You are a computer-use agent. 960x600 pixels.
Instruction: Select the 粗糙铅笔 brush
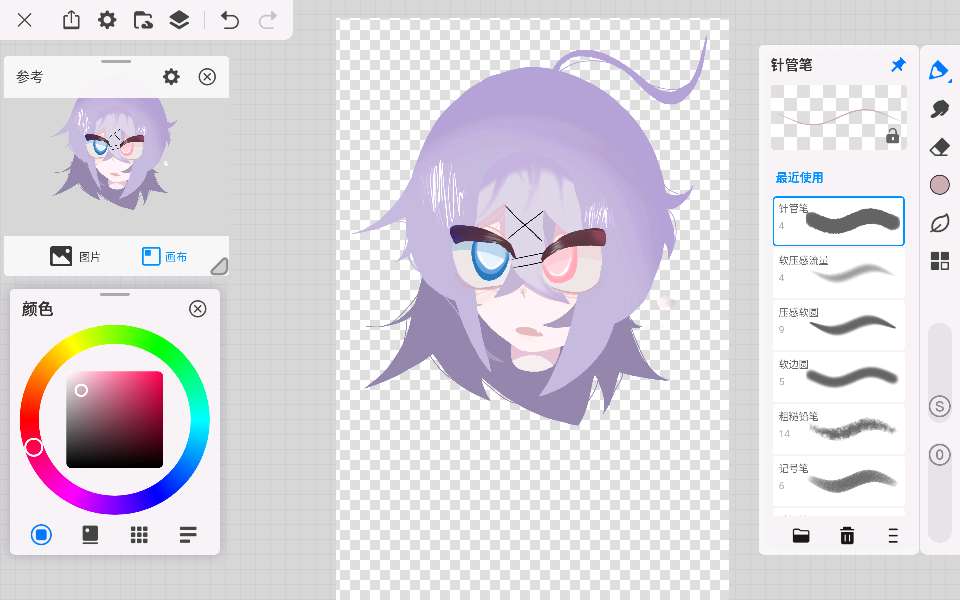838,428
